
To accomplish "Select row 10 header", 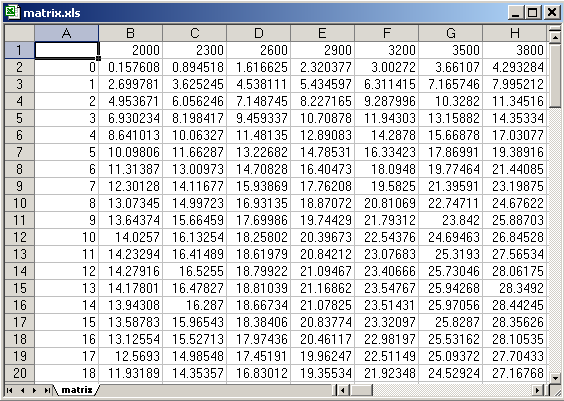I will pos(19,203).
